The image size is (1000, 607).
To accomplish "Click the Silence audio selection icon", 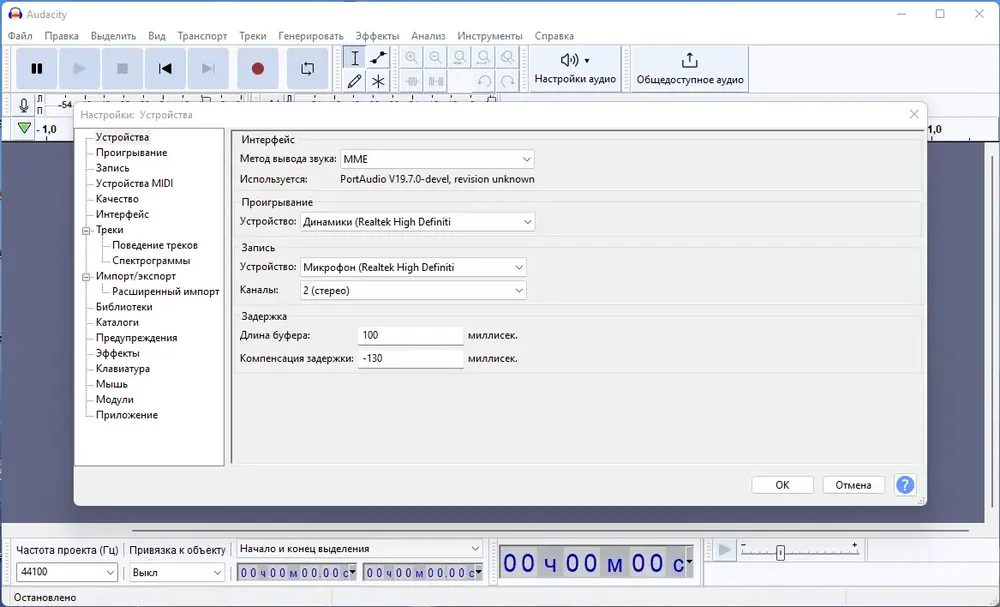I will tap(436, 81).
